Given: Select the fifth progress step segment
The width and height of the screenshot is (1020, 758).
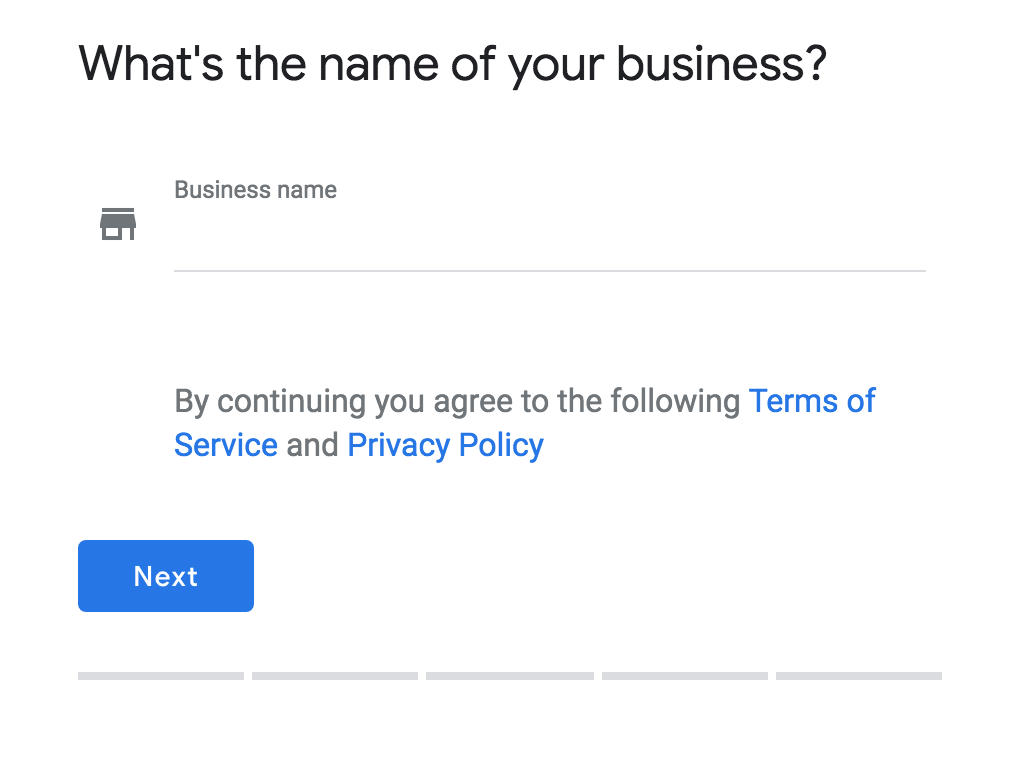Looking at the screenshot, I should pyautogui.click(x=859, y=676).
